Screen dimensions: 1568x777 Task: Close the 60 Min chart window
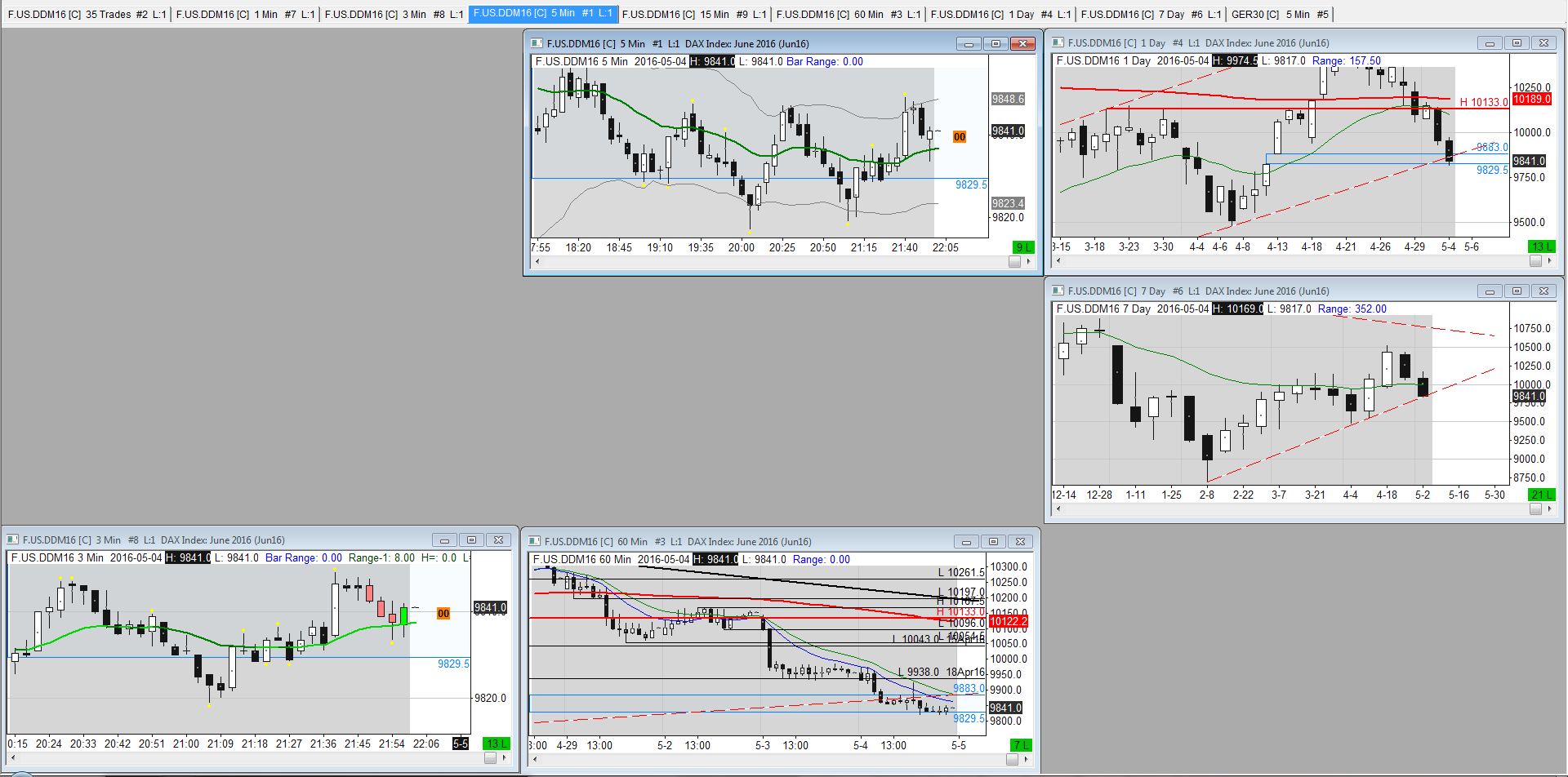pyautogui.click(x=1020, y=542)
